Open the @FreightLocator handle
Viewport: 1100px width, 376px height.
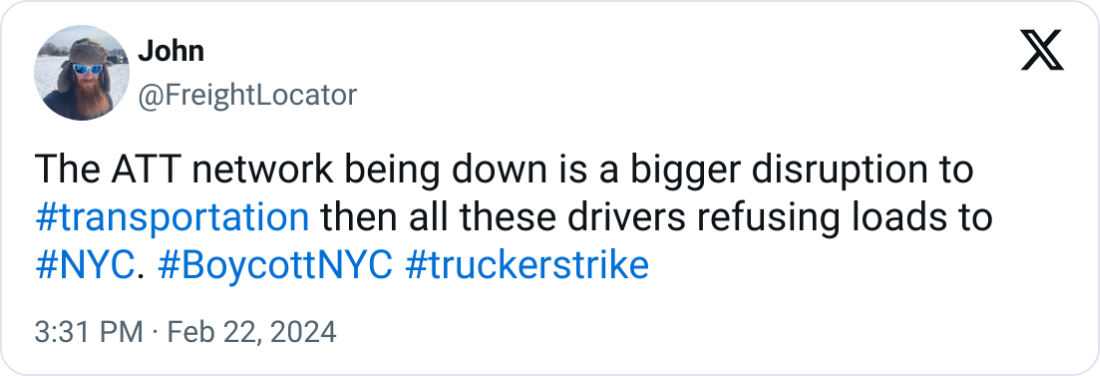pyautogui.click(x=247, y=95)
